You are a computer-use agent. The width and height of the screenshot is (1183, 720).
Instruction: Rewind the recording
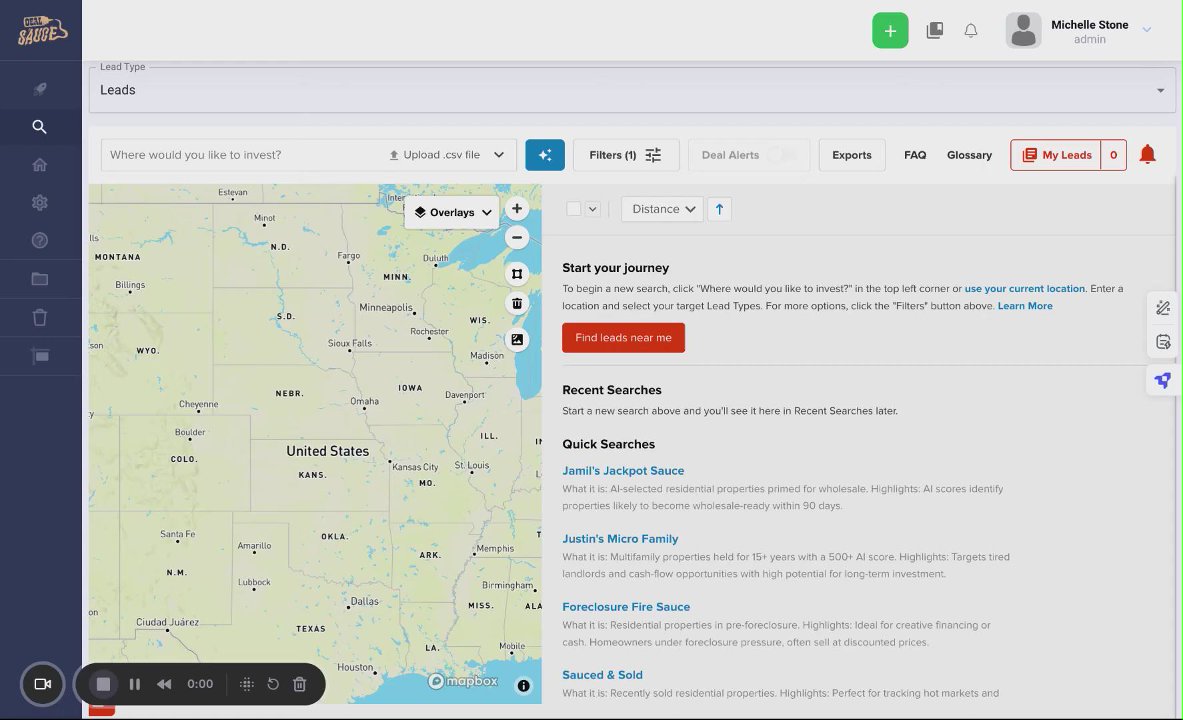point(164,684)
